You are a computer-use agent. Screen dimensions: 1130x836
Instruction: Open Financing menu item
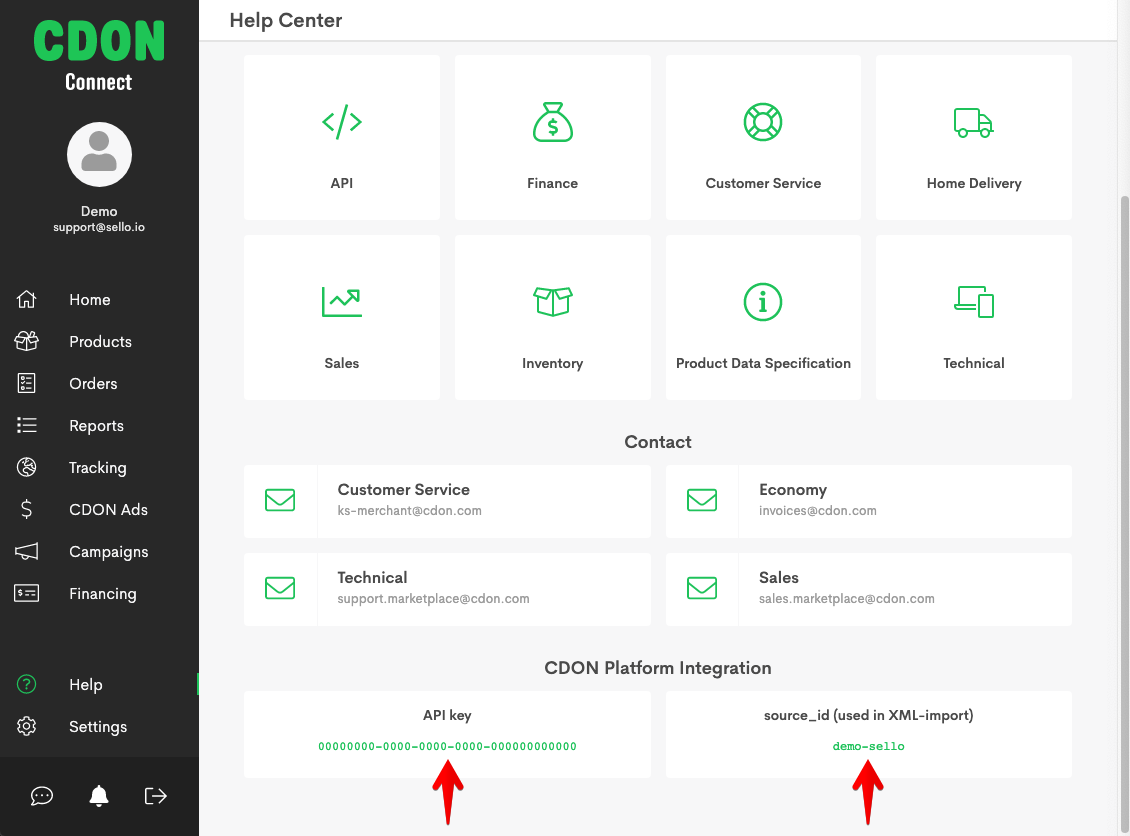pyautogui.click(x=102, y=594)
